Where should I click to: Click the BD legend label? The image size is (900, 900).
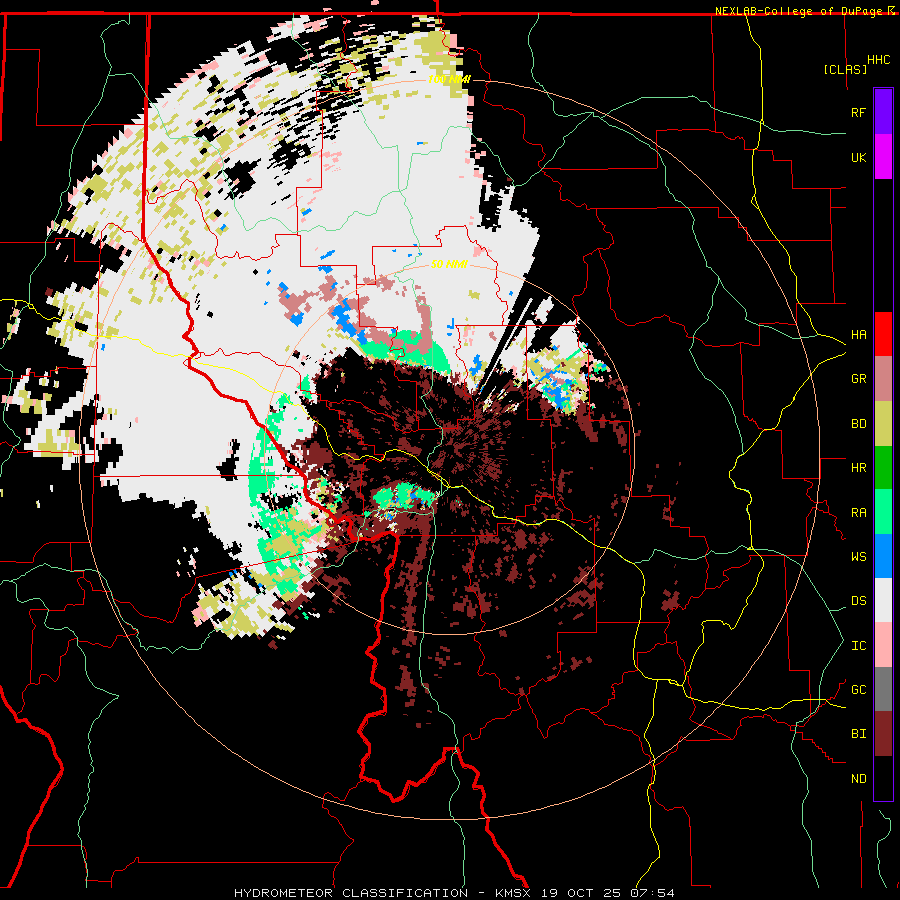point(858,424)
